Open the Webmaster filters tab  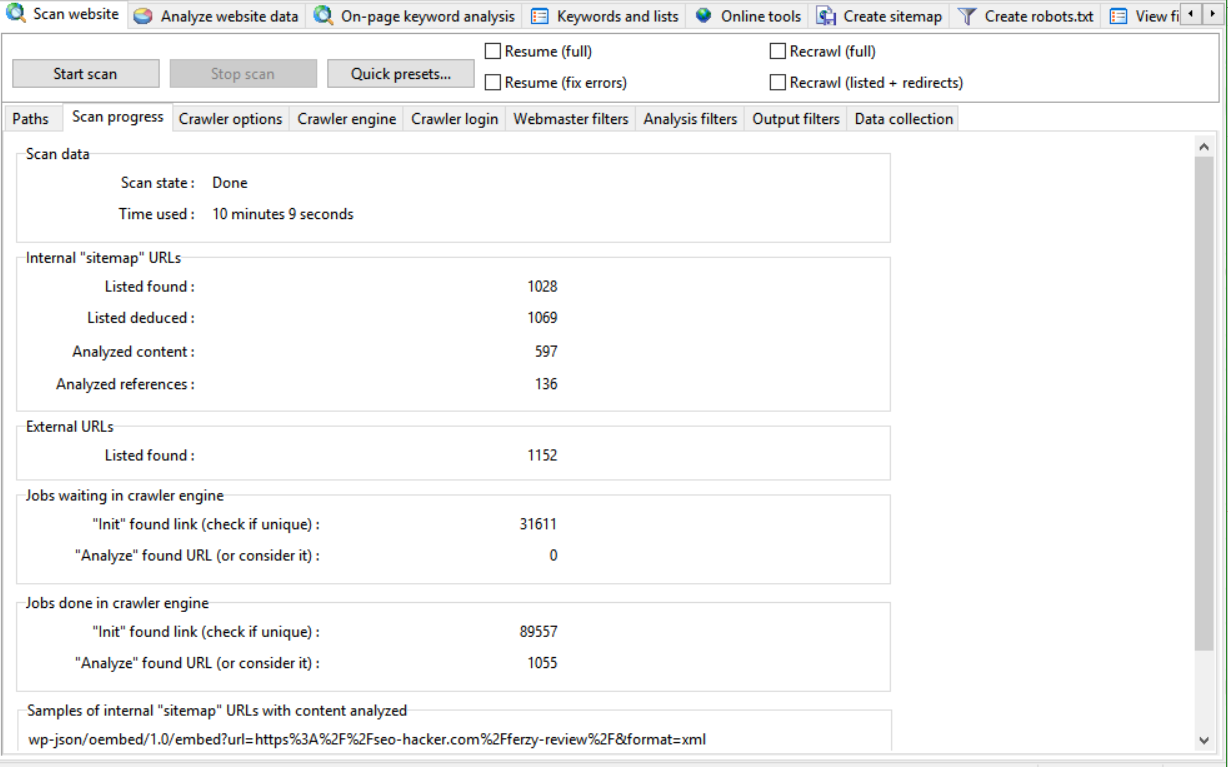[571, 119]
